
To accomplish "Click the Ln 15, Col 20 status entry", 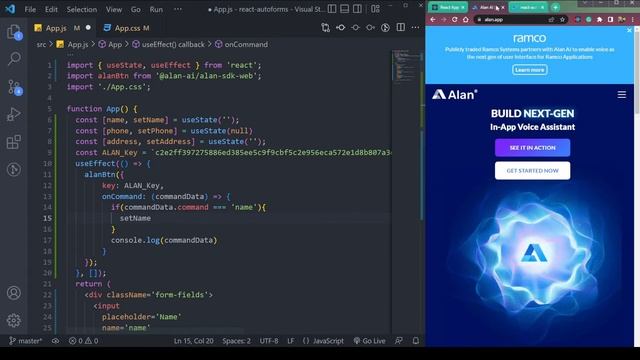I will (193, 341).
